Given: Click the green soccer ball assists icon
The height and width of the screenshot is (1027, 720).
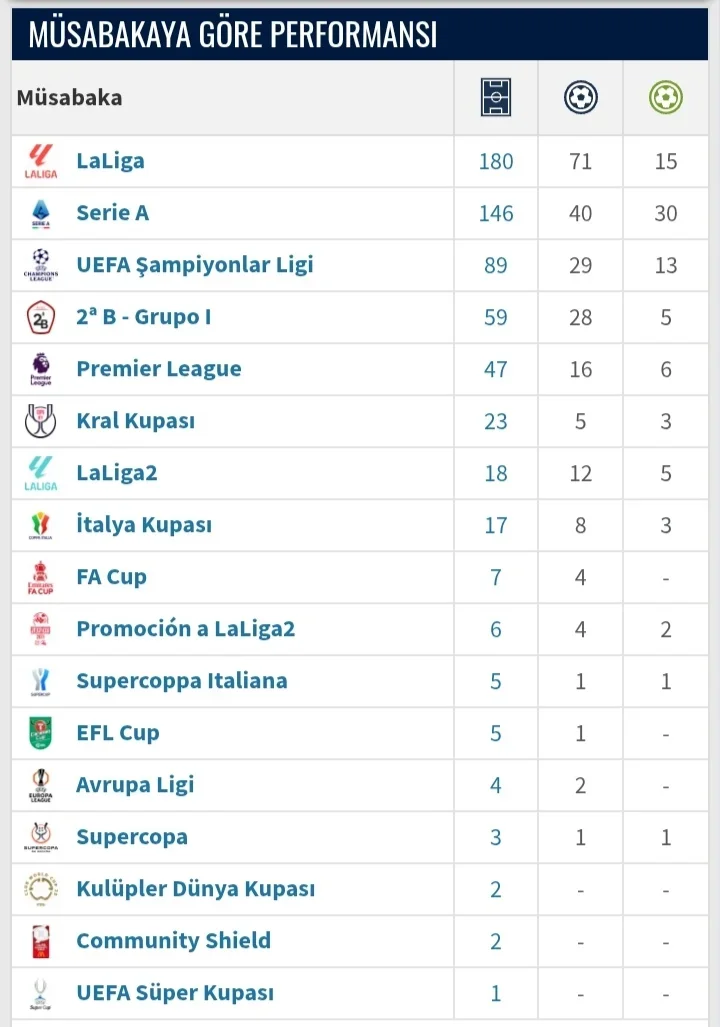Looking at the screenshot, I should coord(665,98).
